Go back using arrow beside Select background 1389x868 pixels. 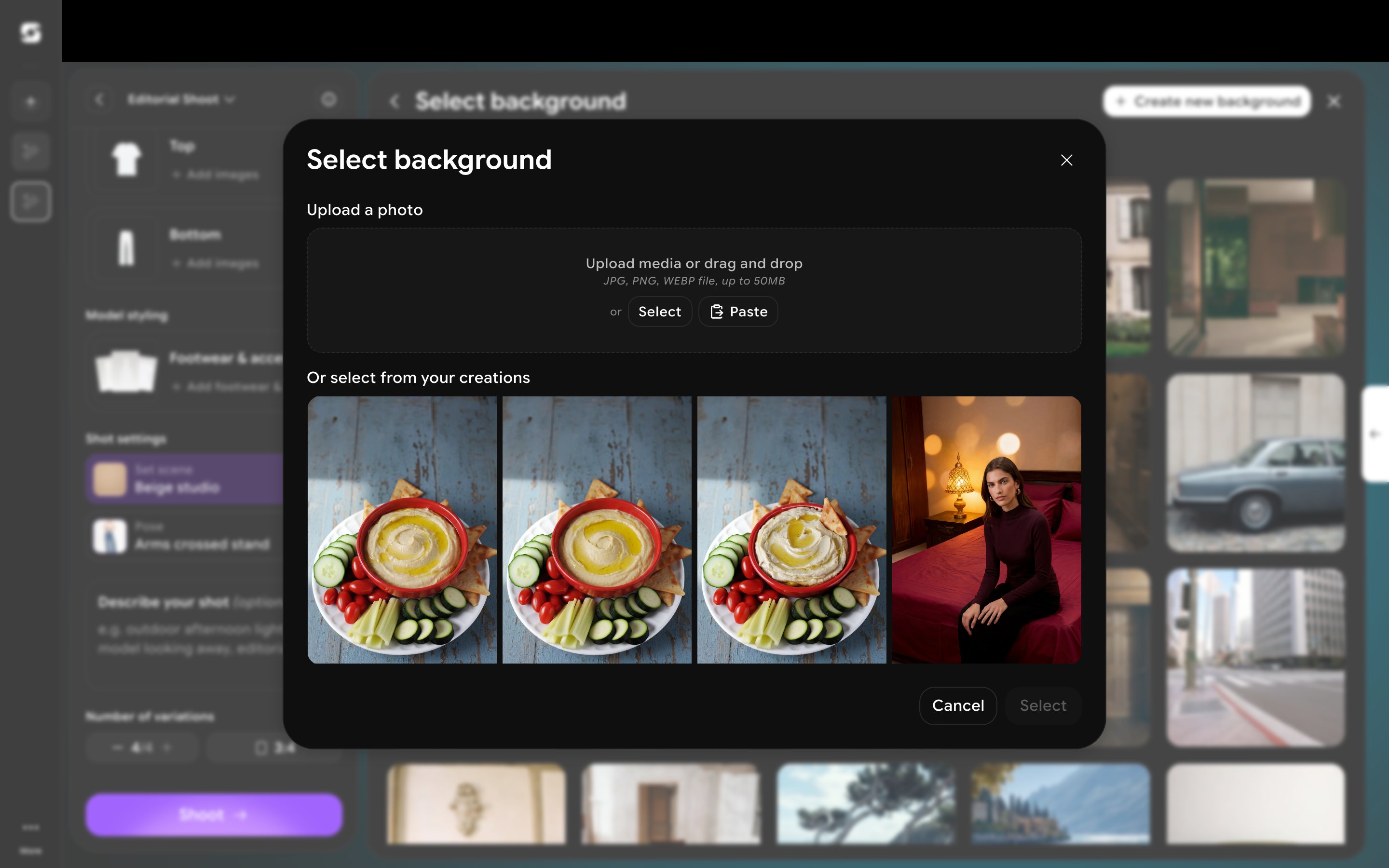coord(395,102)
